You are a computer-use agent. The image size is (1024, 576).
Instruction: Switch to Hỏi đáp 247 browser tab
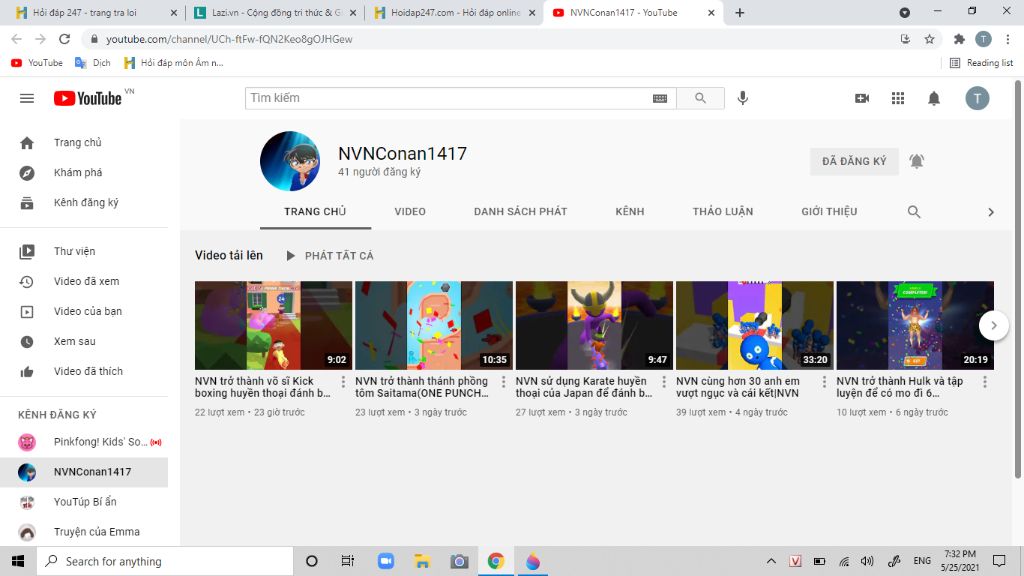pyautogui.click(x=95, y=12)
